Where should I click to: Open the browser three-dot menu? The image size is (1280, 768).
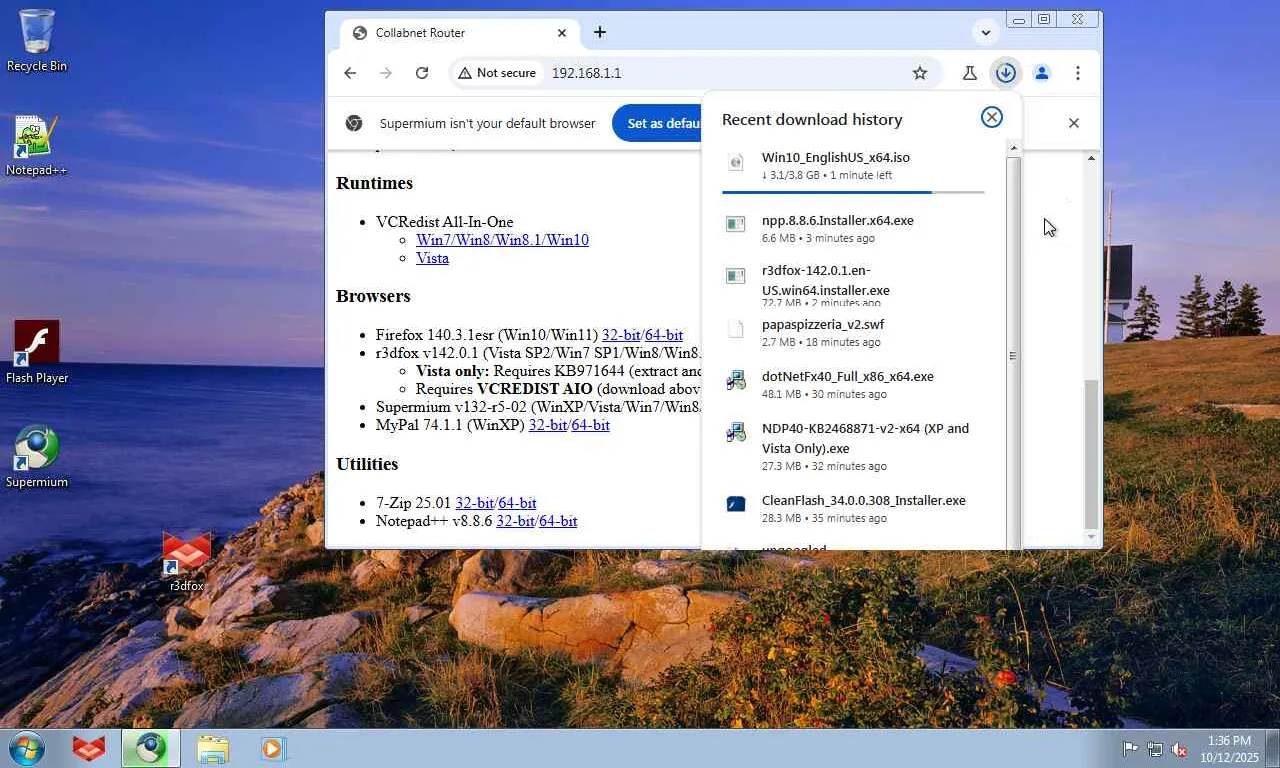tap(1078, 73)
